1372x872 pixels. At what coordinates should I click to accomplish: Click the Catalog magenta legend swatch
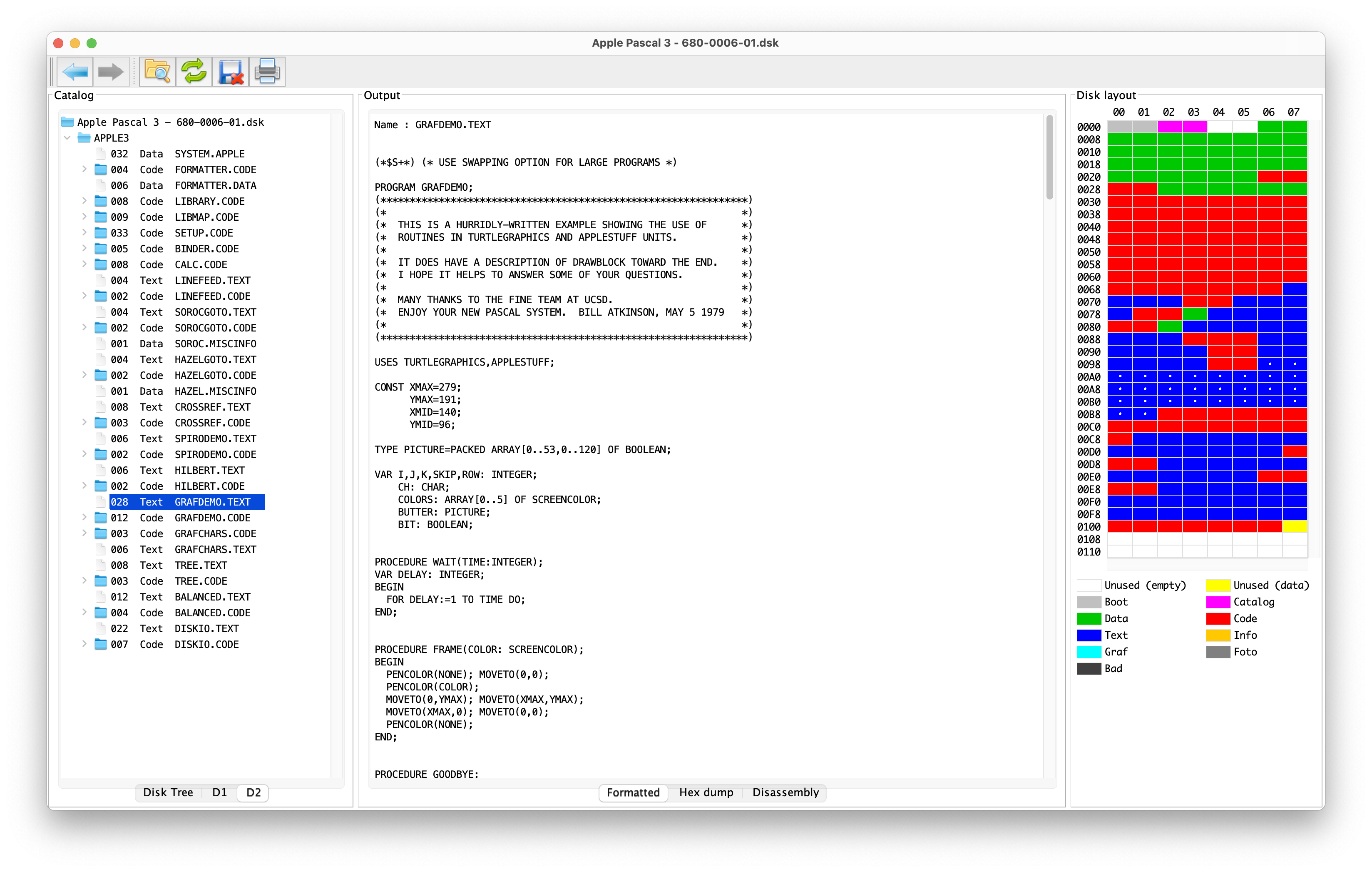1218,602
